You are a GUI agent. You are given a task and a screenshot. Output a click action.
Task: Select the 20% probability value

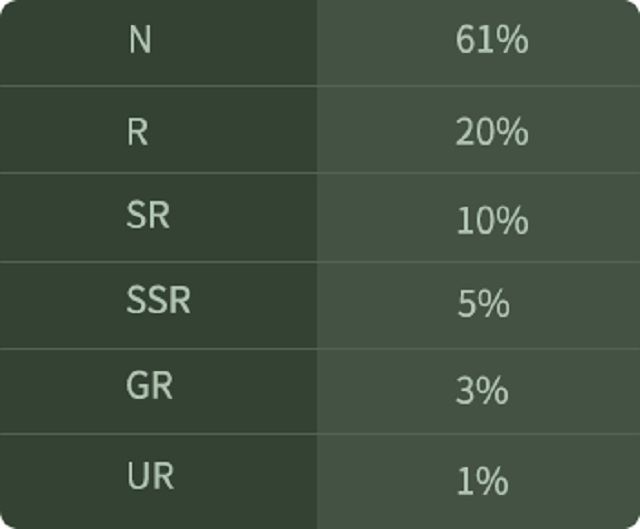point(491,130)
